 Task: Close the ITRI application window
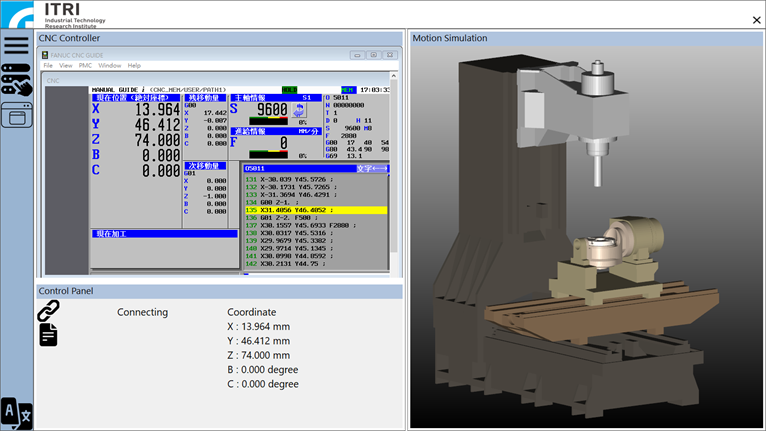(x=755, y=20)
